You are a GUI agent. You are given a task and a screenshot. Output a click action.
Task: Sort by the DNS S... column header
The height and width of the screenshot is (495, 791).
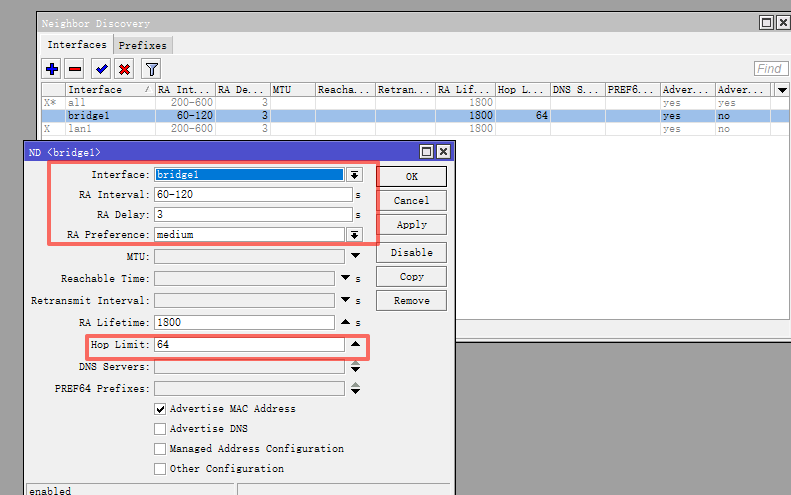pyautogui.click(x=578, y=90)
